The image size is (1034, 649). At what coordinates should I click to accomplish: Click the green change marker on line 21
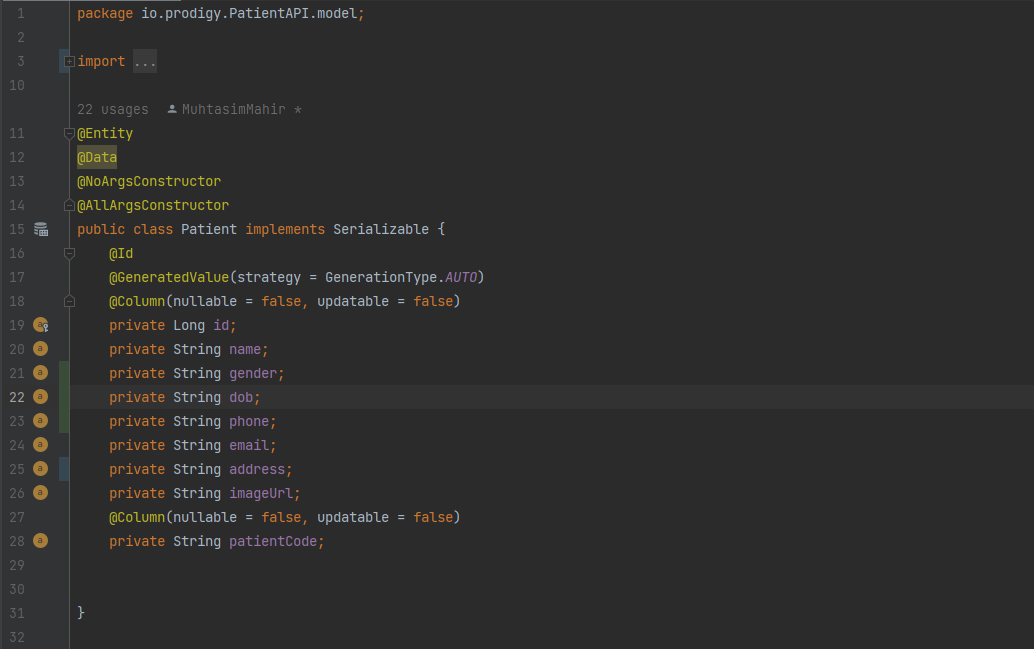(64, 373)
